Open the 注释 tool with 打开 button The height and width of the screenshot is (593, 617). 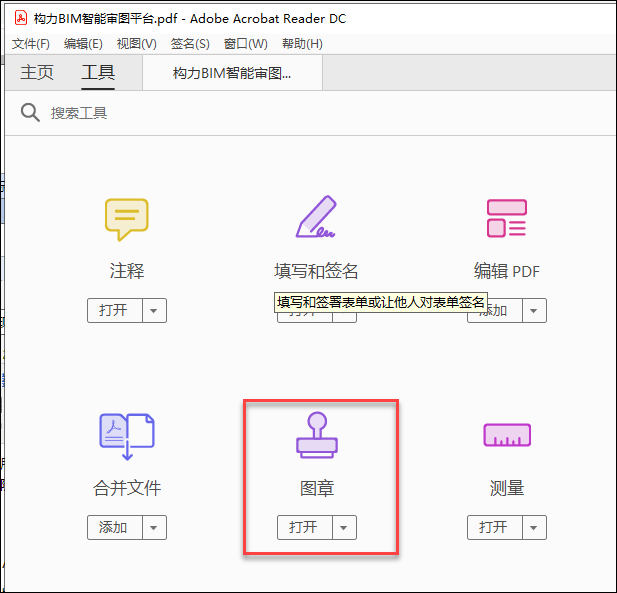115,310
